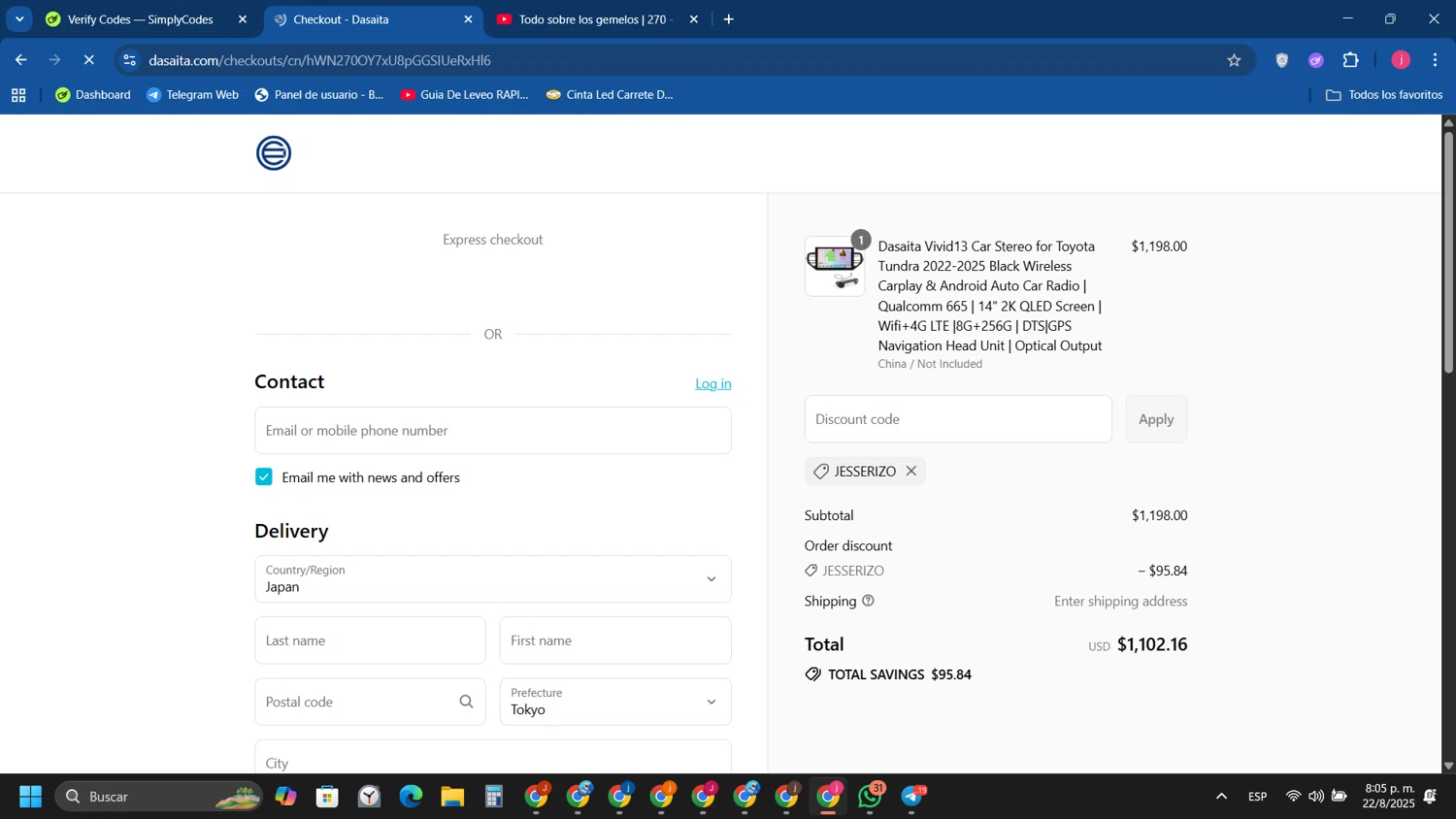
Task: Close the Checkout Dasaita tab
Action: tap(468, 19)
